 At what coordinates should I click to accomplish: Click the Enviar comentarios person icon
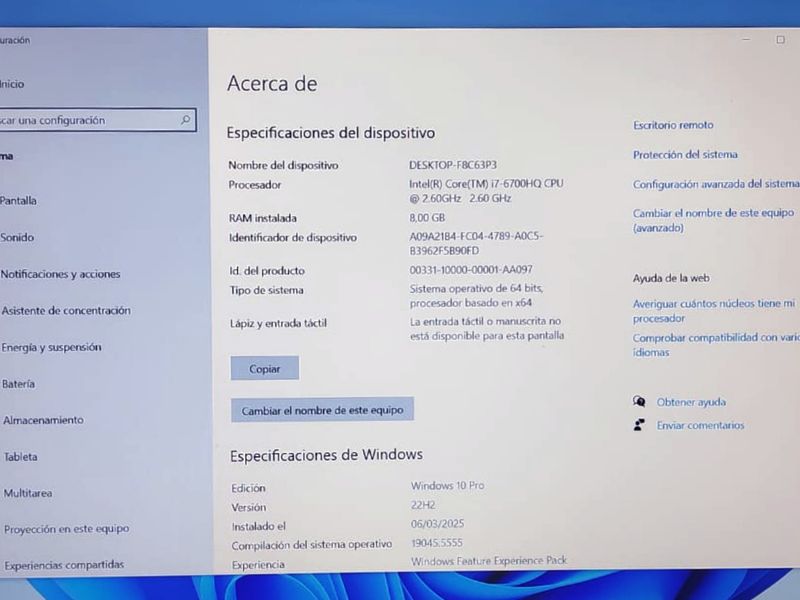(x=638, y=424)
